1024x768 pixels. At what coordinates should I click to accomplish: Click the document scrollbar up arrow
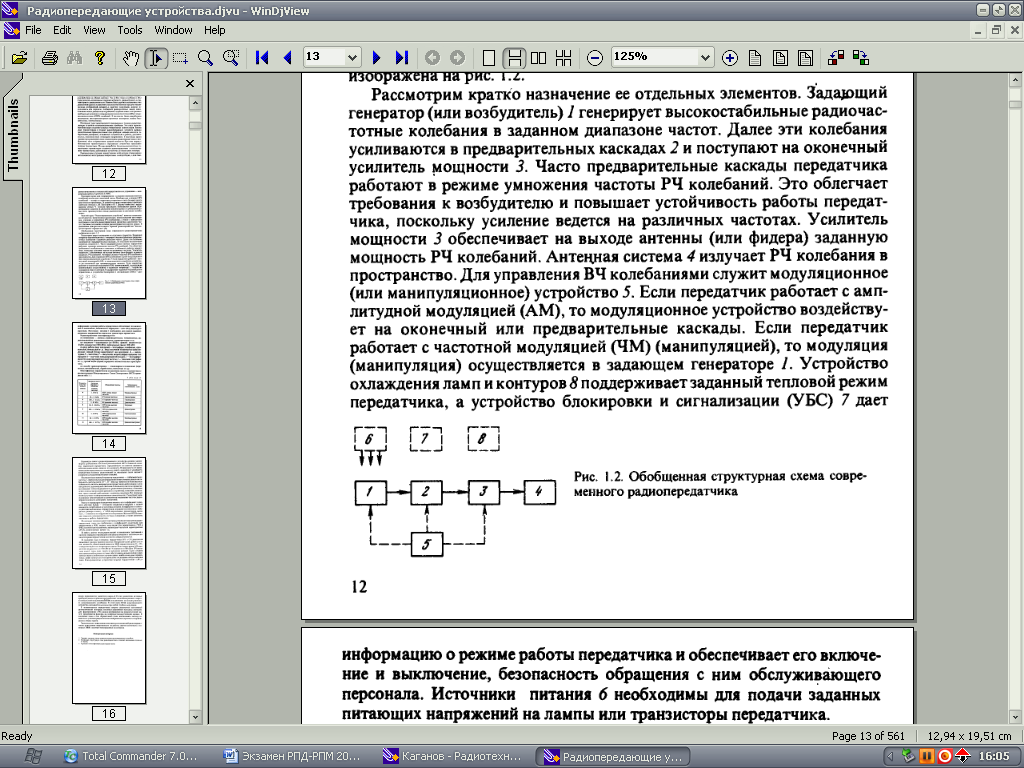(x=1015, y=80)
